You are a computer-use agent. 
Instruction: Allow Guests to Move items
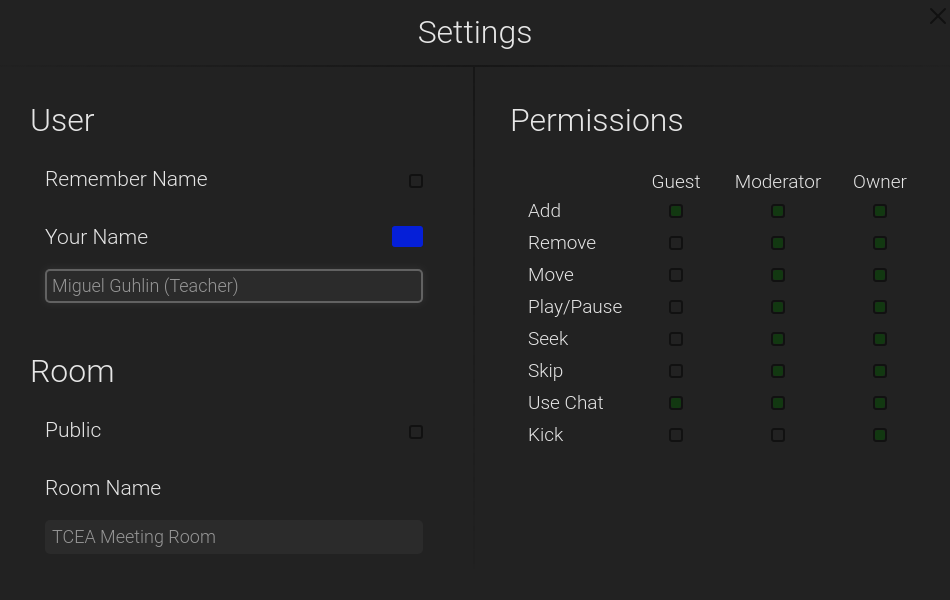676,275
